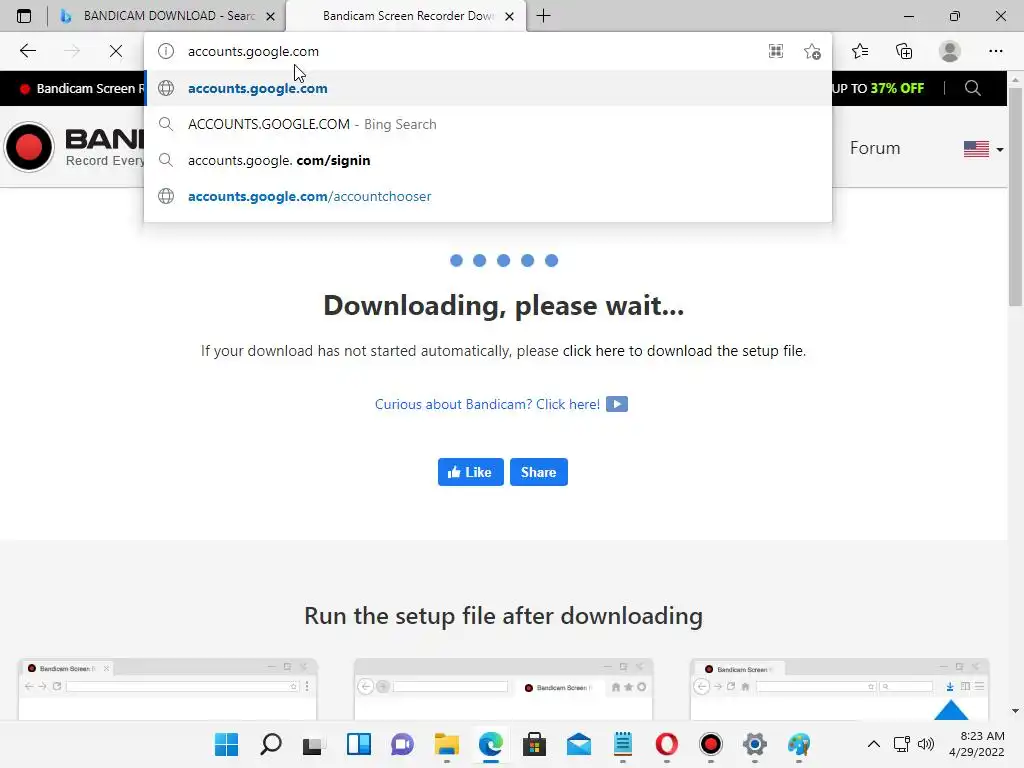Stop loading the current page
The width and height of the screenshot is (1024, 768).
tap(116, 51)
